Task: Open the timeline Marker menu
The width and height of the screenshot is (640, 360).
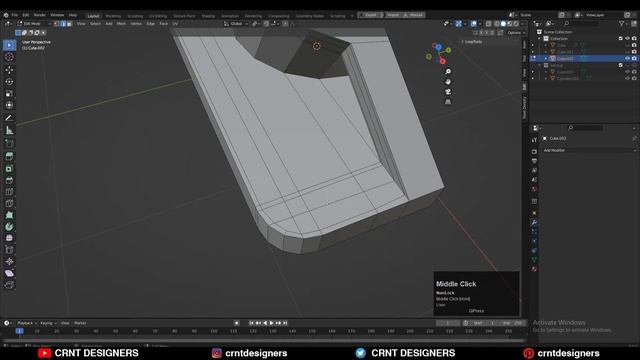Action: [80, 323]
